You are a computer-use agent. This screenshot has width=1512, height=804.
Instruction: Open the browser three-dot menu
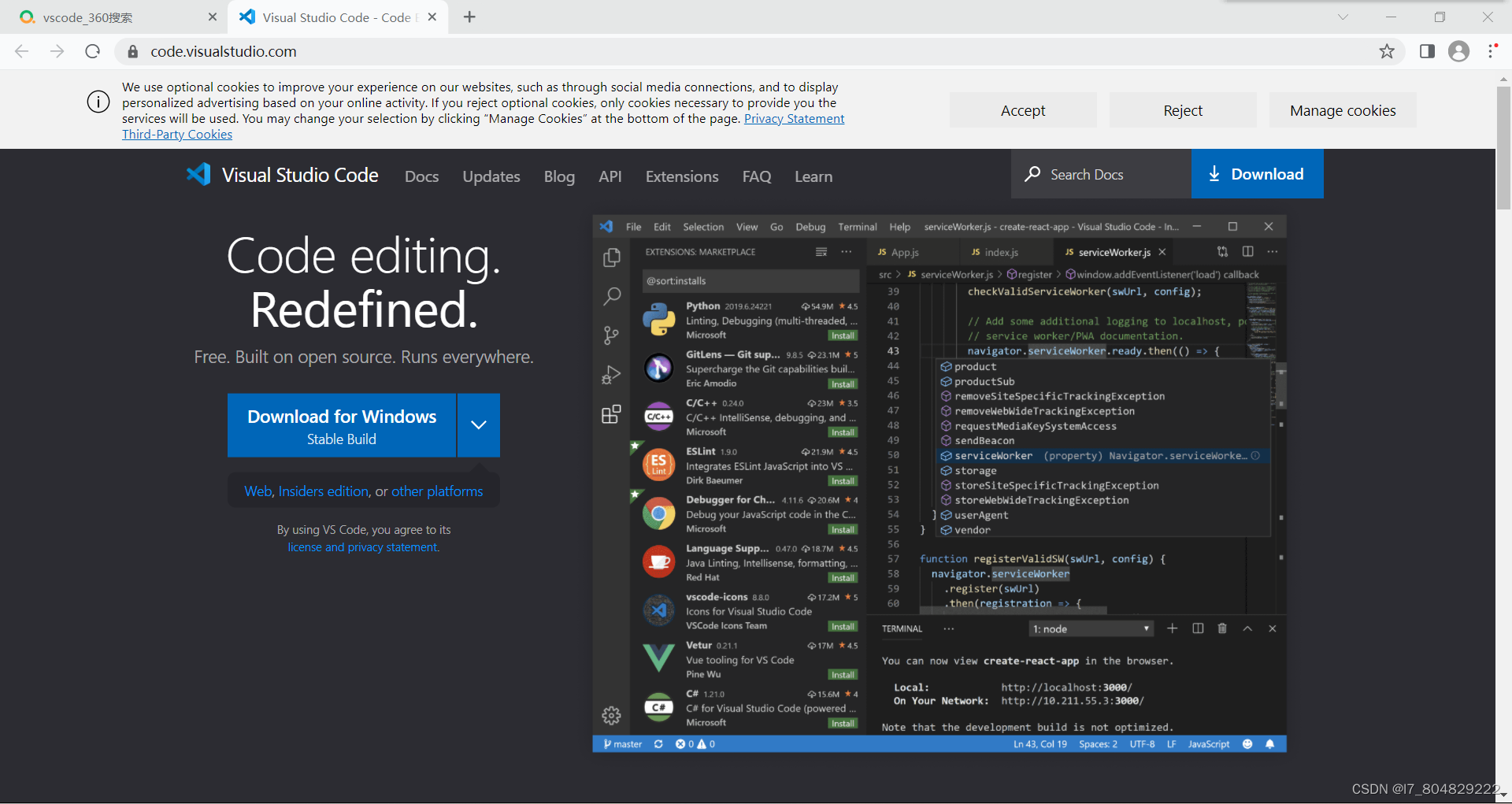(1492, 51)
